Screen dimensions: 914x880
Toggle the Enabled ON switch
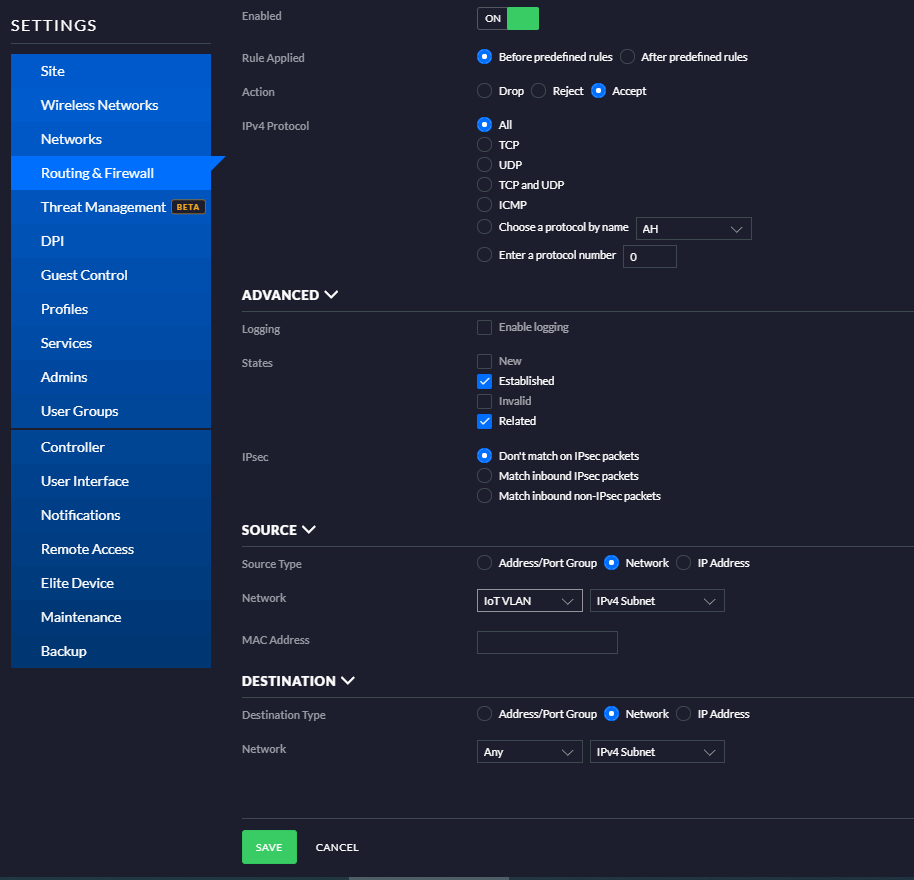click(508, 19)
